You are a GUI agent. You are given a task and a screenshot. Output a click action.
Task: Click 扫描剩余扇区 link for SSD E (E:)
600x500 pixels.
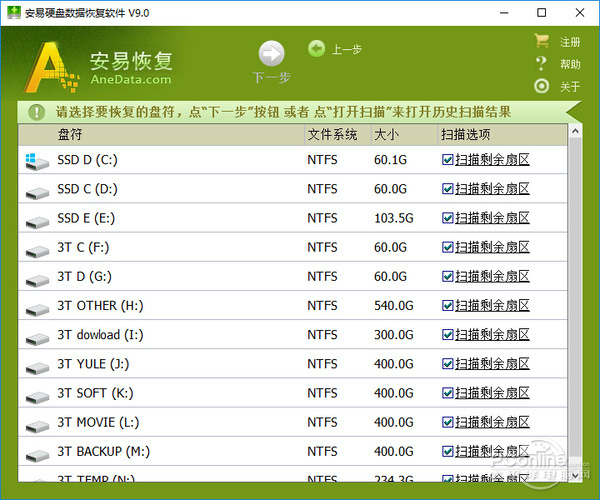tap(492, 218)
